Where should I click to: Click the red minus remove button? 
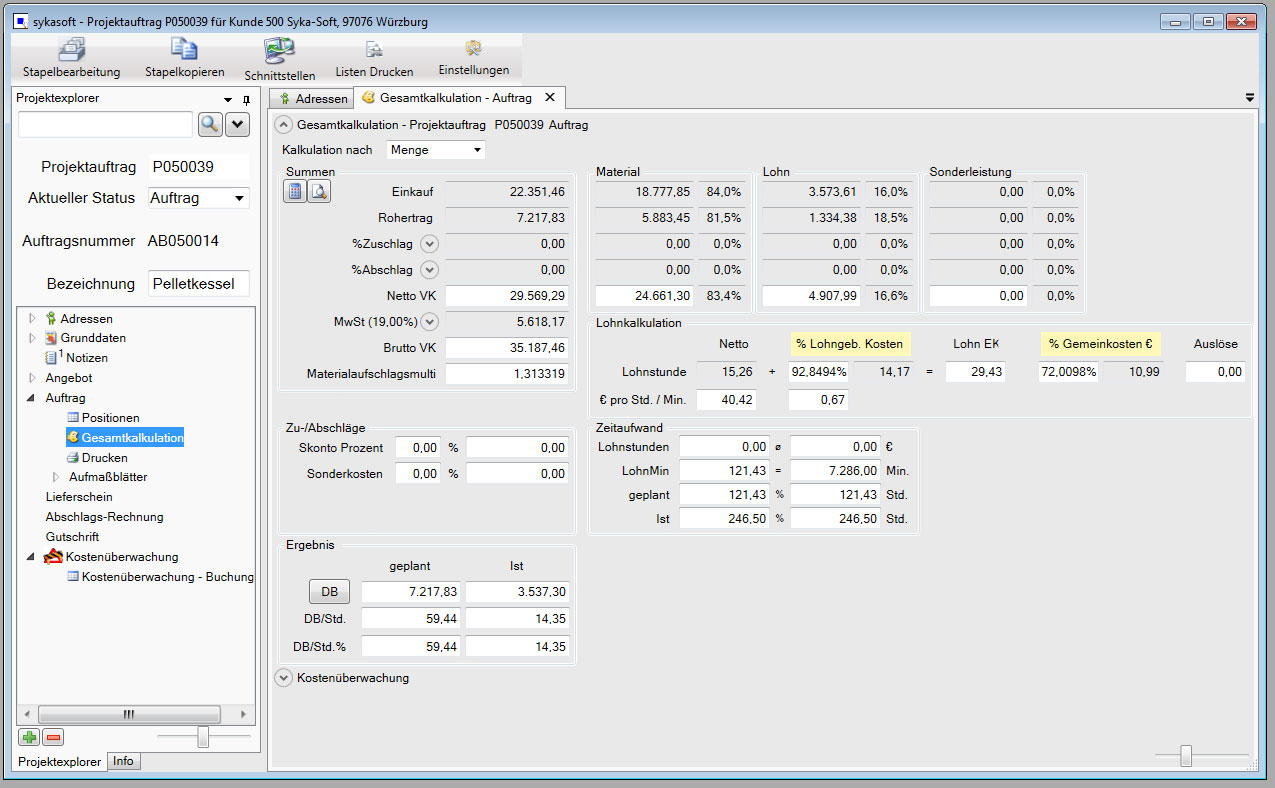53,737
